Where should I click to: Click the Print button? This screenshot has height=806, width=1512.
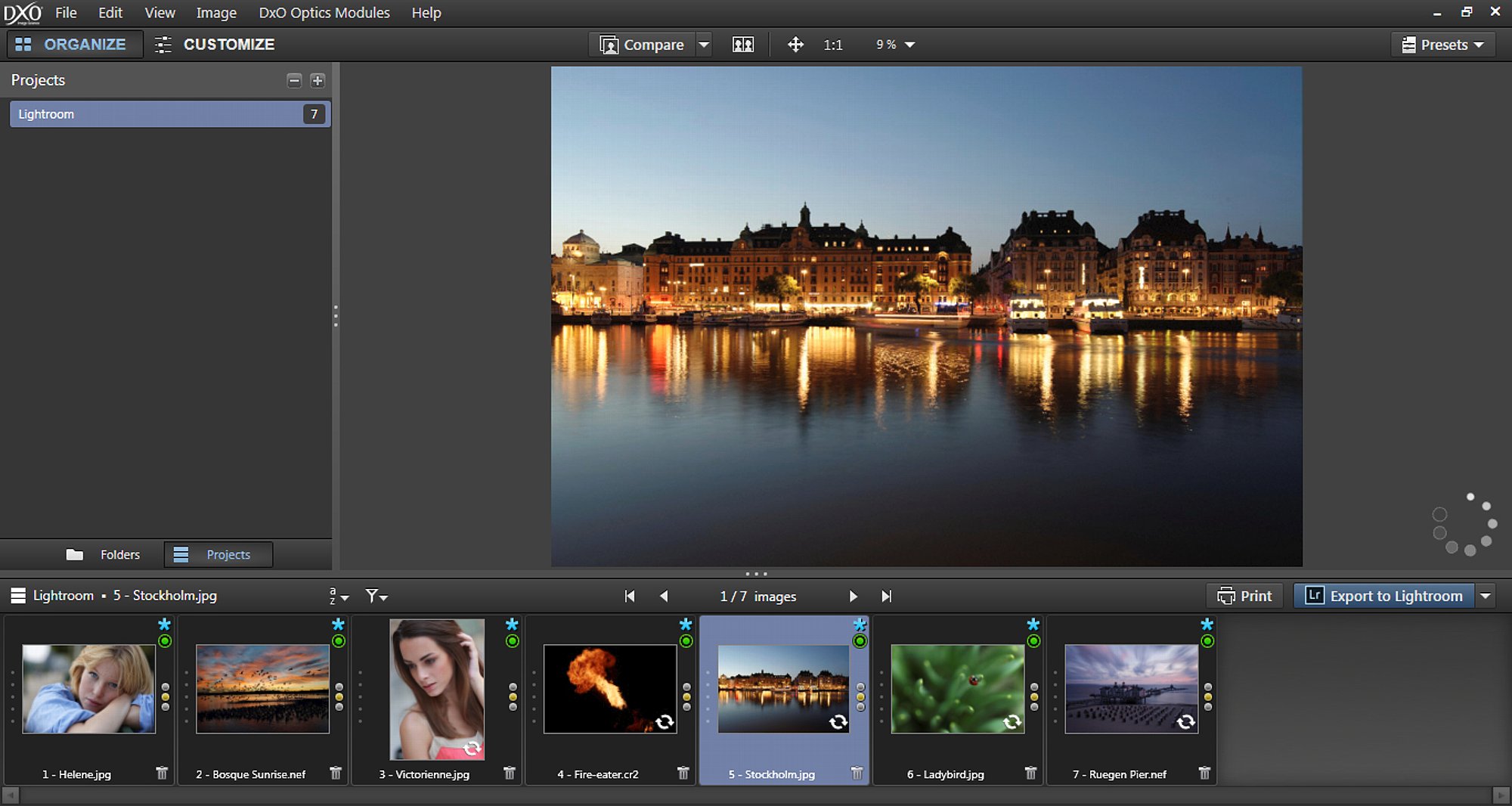tap(1244, 596)
